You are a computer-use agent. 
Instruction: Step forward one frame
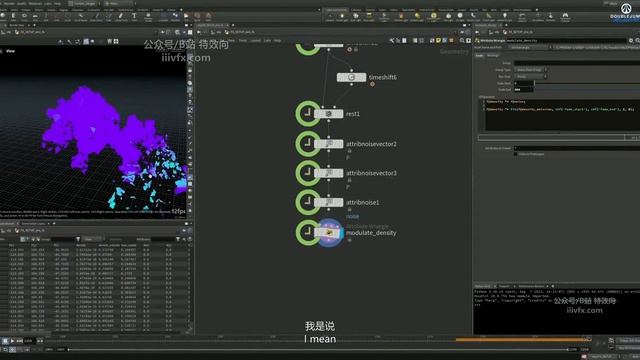pos(19,340)
